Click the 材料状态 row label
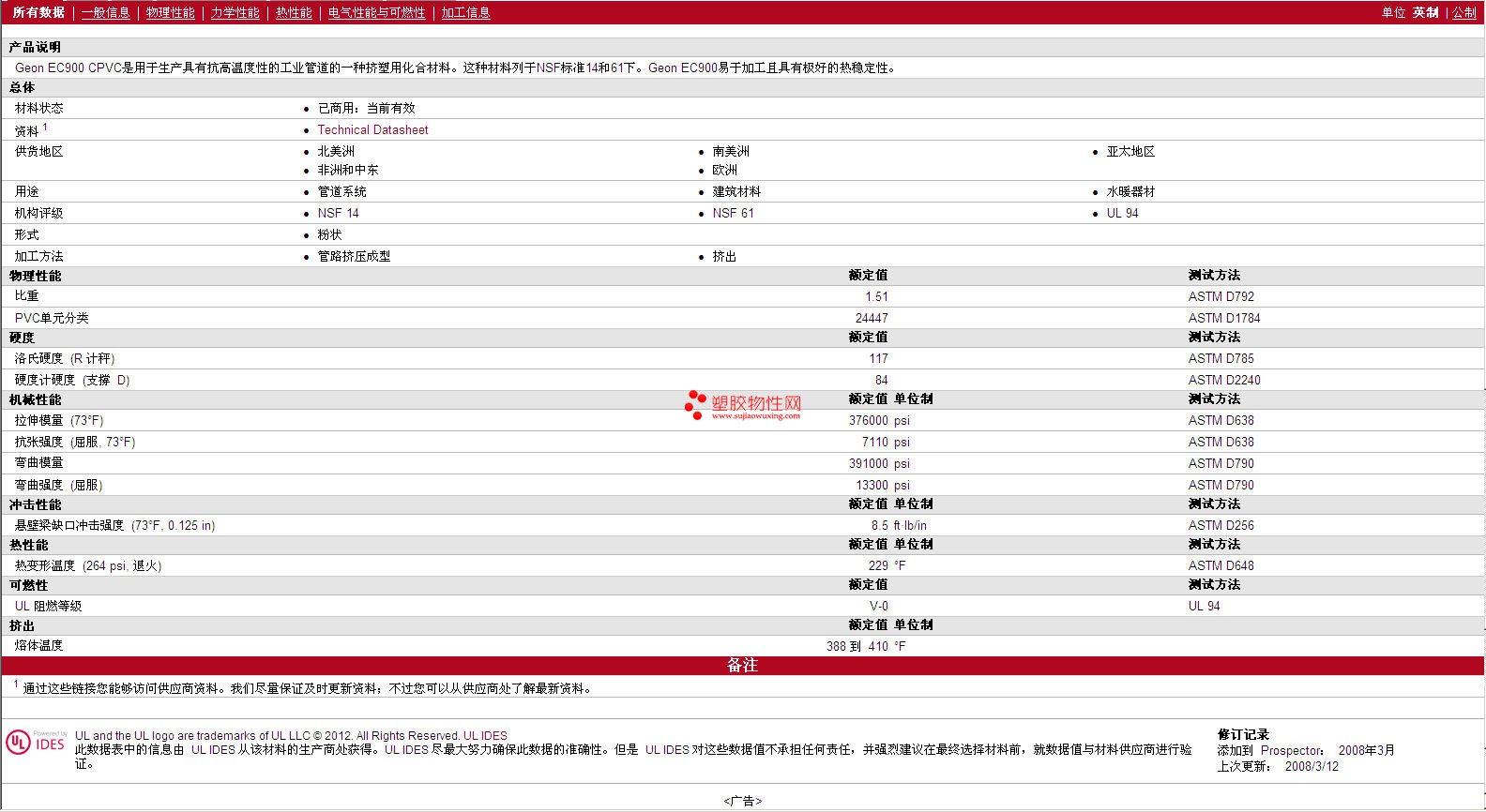This screenshot has height=812, width=1486. (x=38, y=109)
